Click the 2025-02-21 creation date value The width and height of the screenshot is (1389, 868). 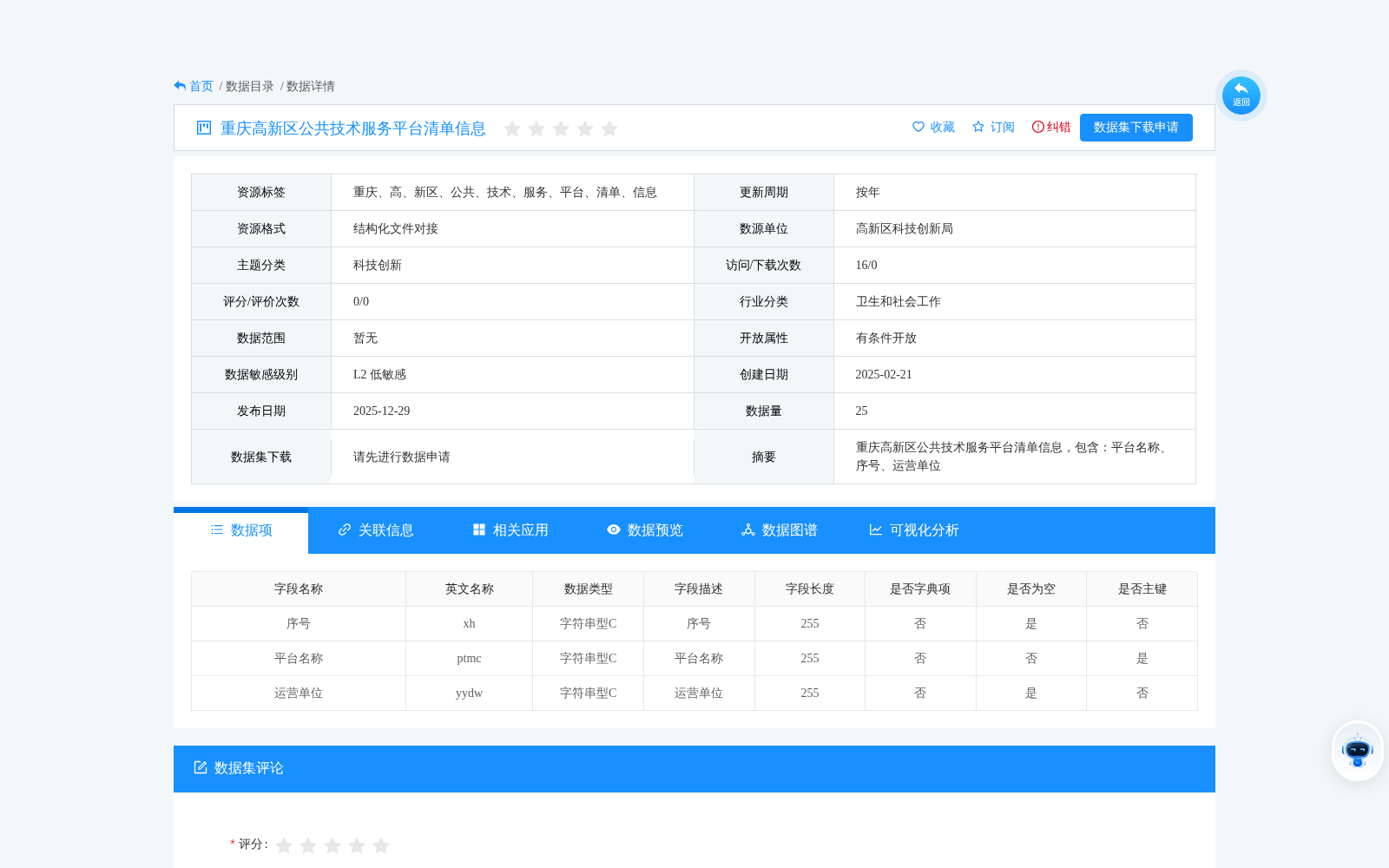point(884,375)
